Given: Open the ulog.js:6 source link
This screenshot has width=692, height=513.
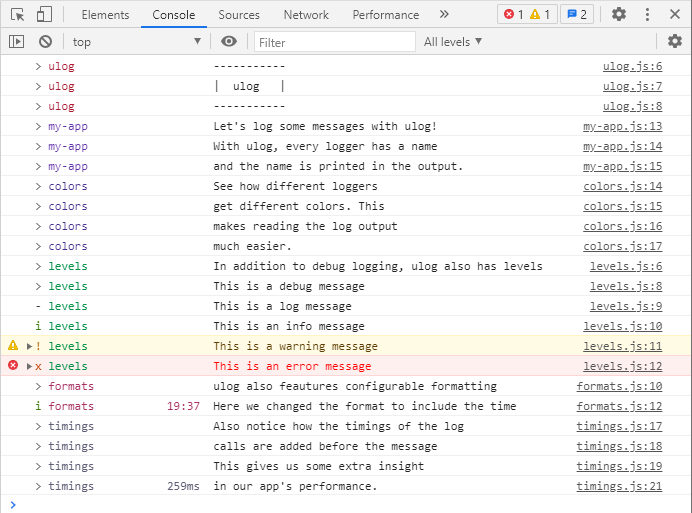Looking at the screenshot, I should pyautogui.click(x=632, y=66).
